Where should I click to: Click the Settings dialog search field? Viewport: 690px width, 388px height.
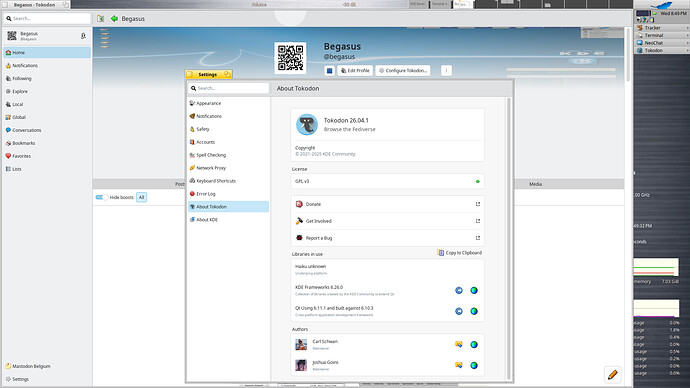229,88
